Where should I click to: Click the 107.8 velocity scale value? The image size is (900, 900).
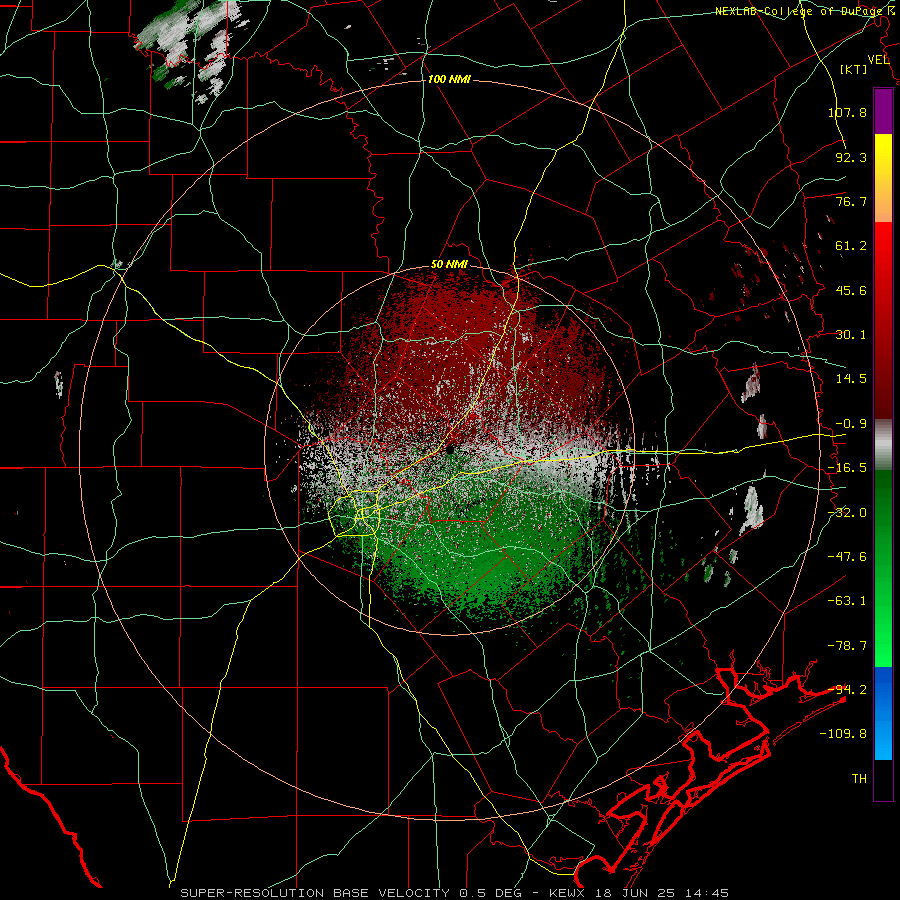pyautogui.click(x=847, y=112)
